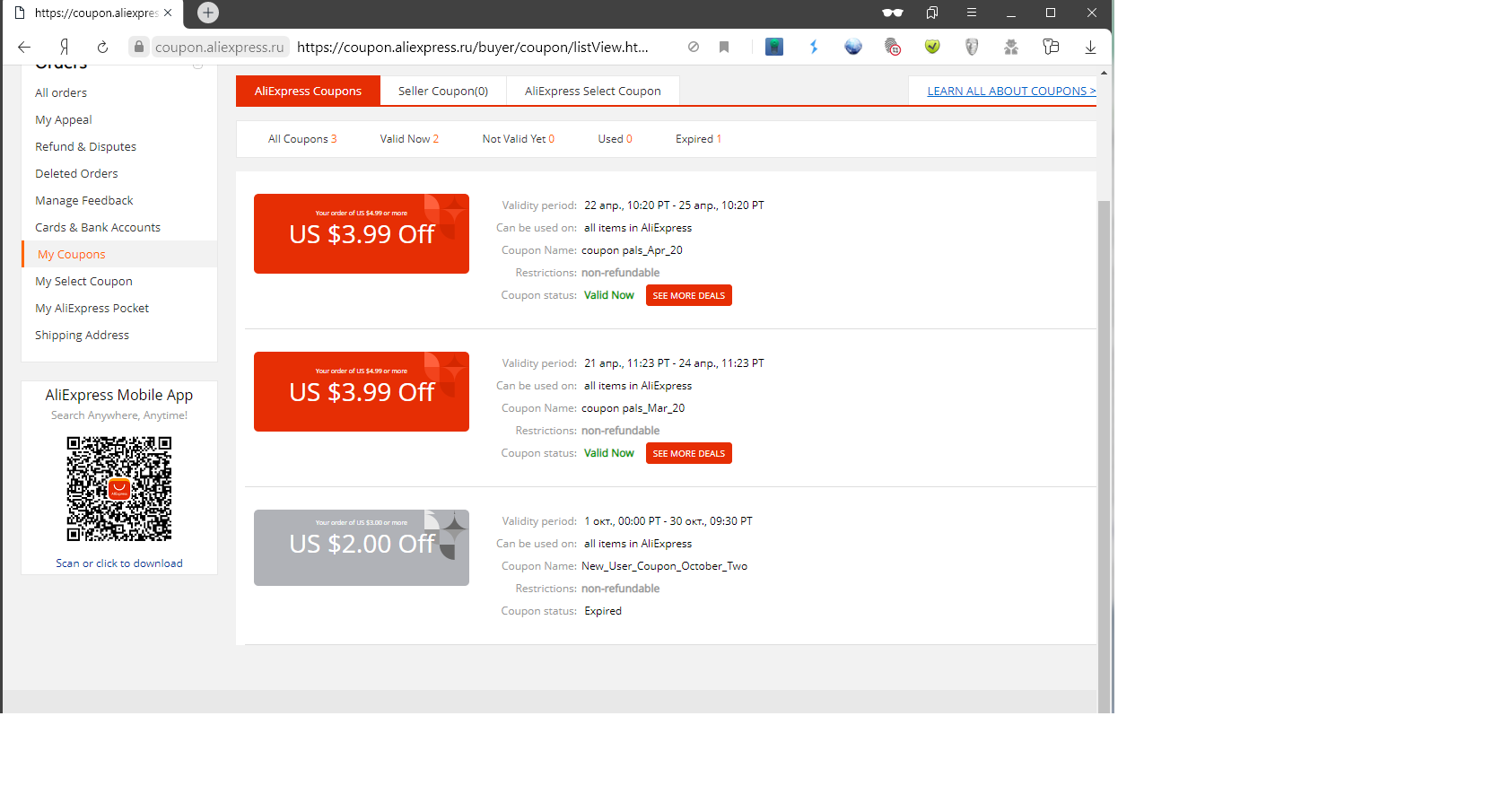This screenshot has width=1502, height=812.
Task: Show Not Valid Yet coupons
Action: tap(519, 139)
